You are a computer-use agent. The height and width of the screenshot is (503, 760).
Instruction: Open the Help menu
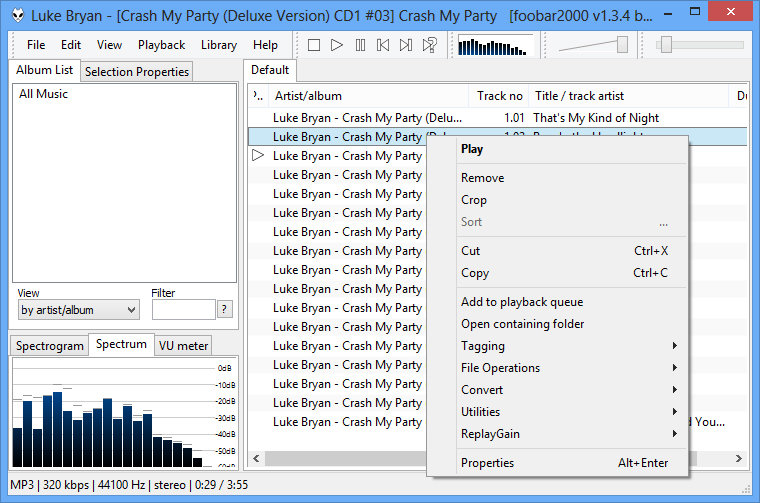coord(265,45)
